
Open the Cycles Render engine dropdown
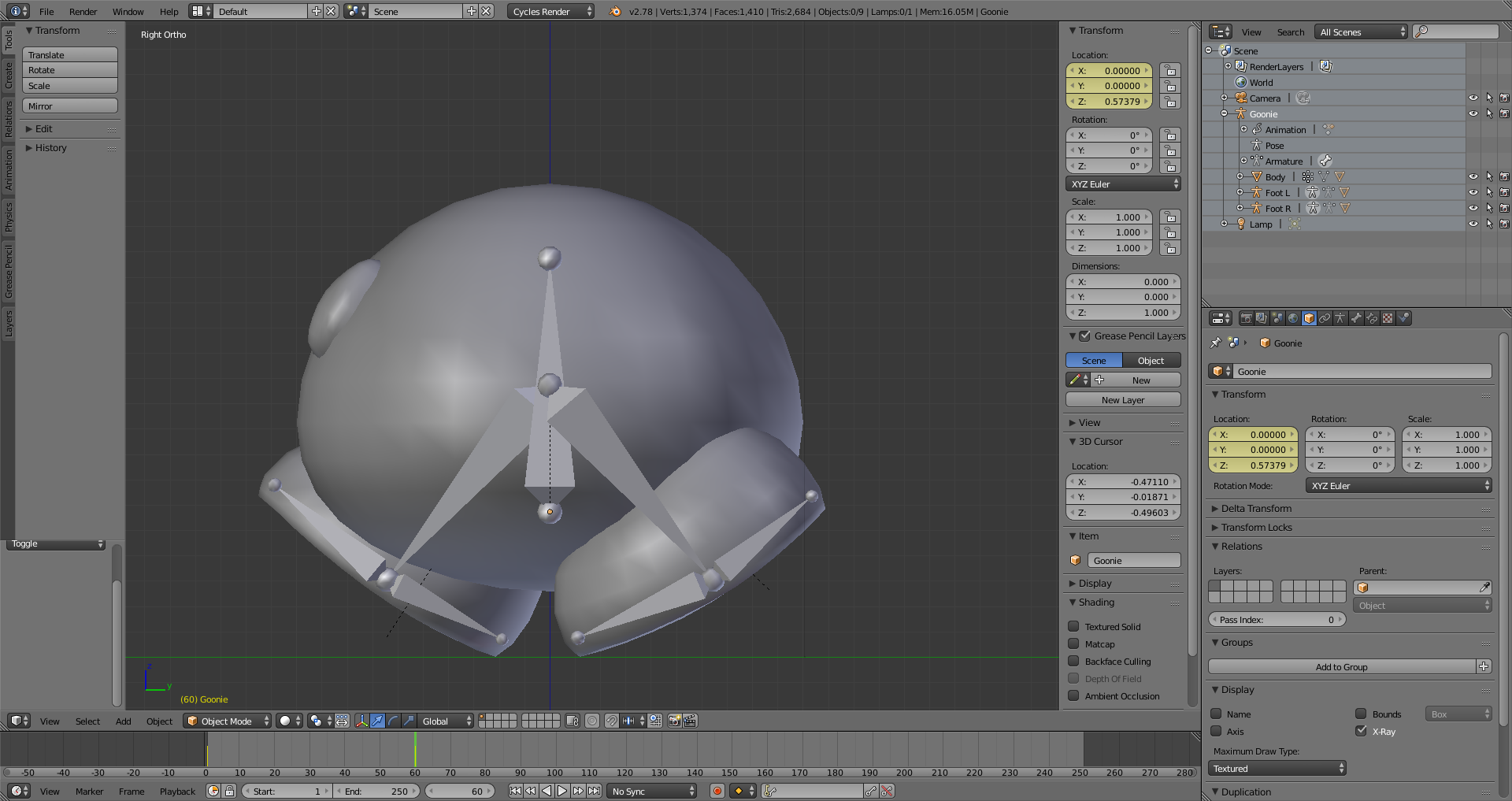(x=550, y=11)
